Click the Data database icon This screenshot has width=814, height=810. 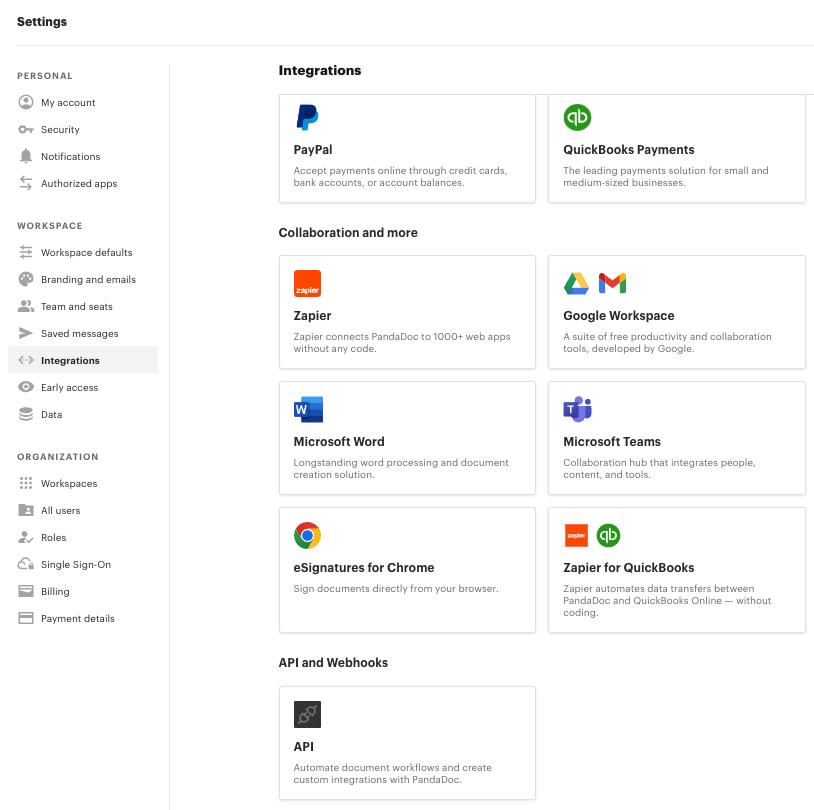[26, 414]
